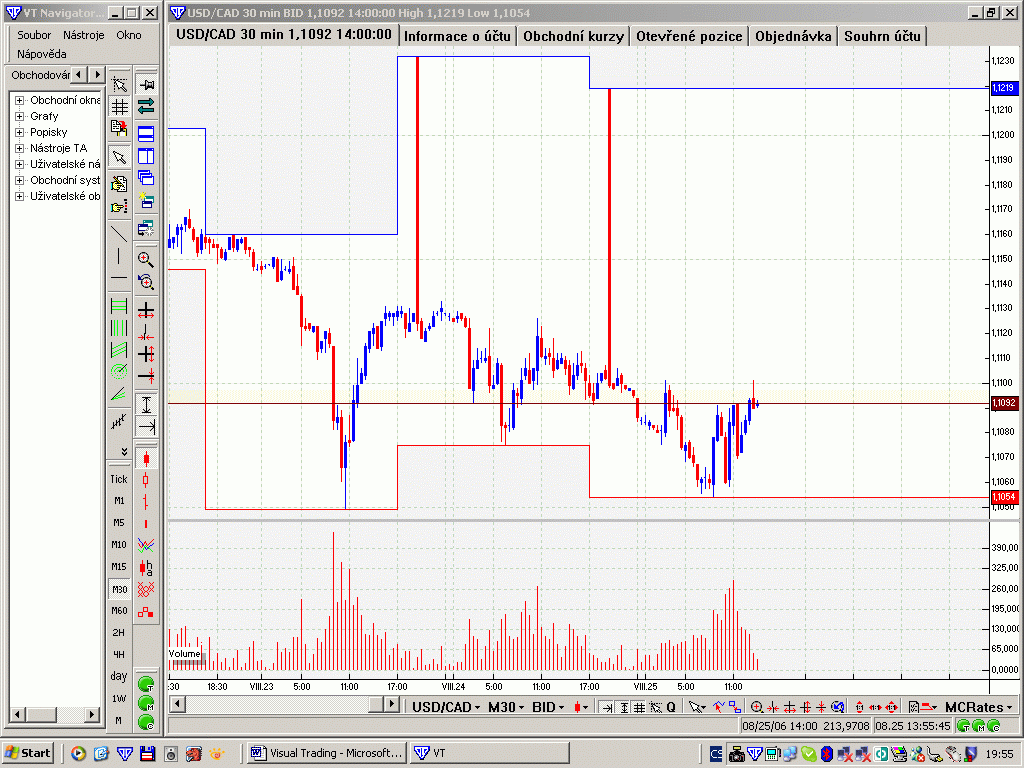Viewport: 1024px width, 768px height.
Task: Select the day timeframe button
Action: [x=119, y=676]
